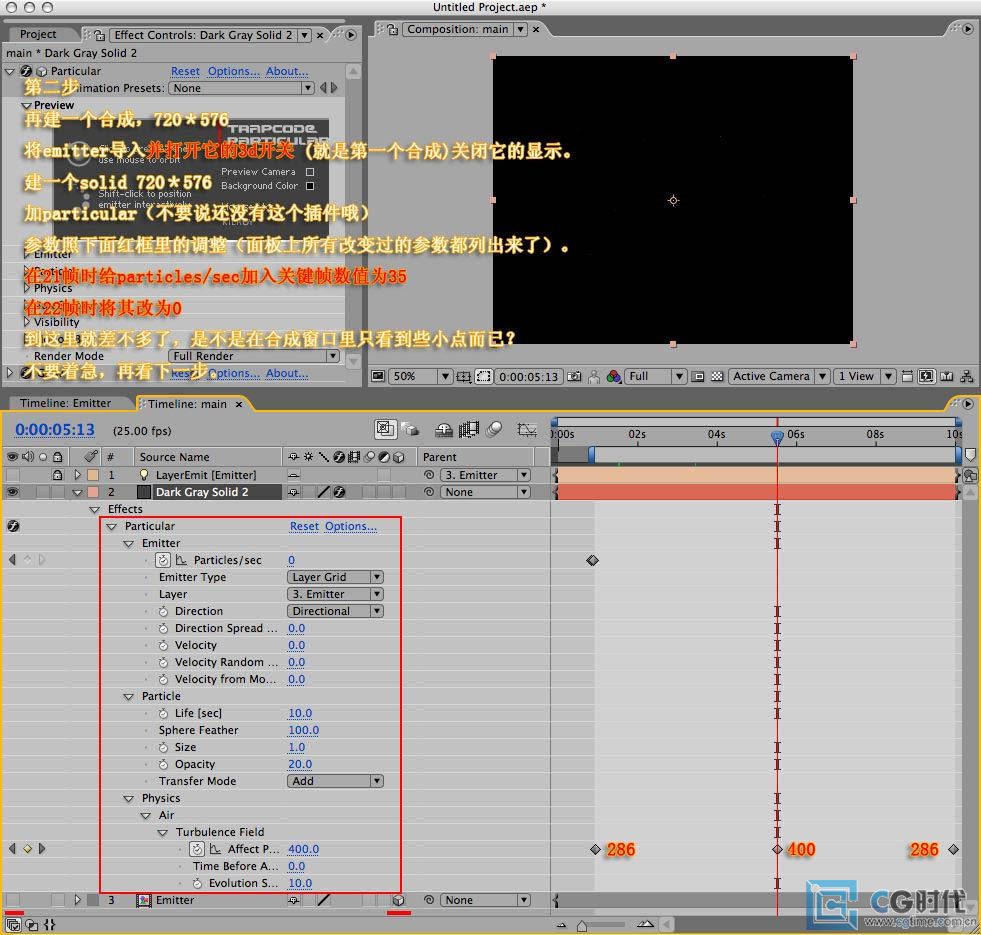Click Dark Gray Solid 2 label color

(93, 492)
